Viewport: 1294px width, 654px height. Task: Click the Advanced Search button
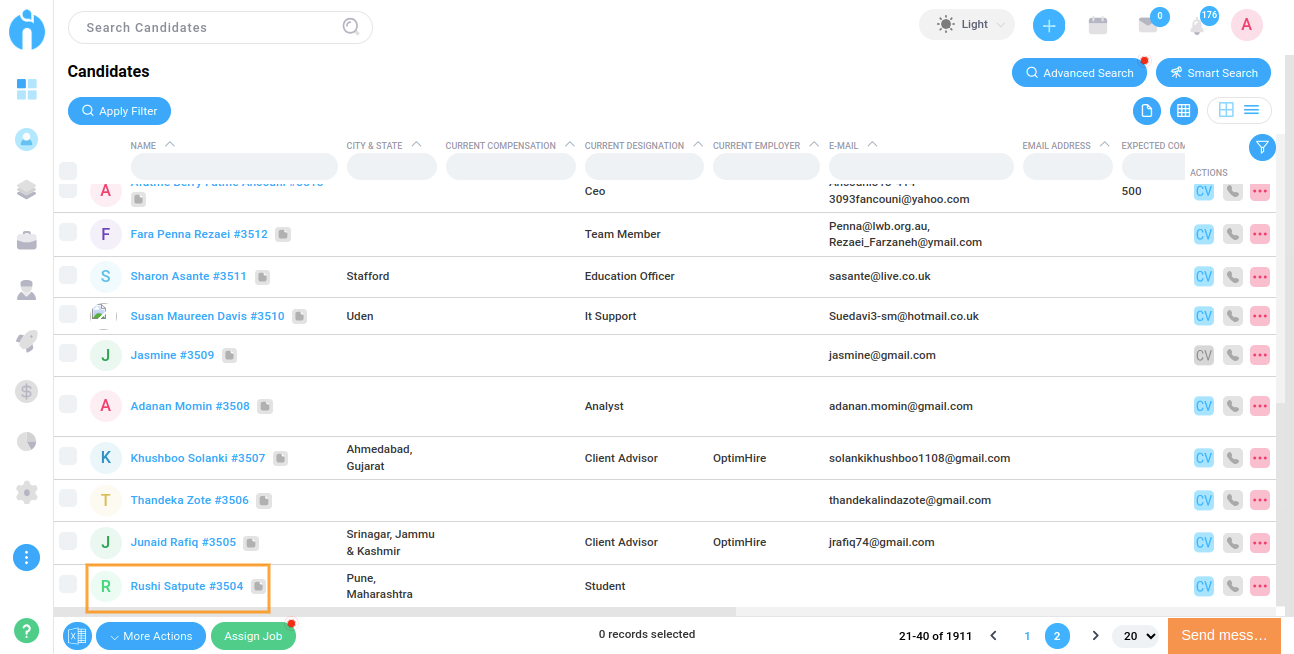tap(1079, 73)
